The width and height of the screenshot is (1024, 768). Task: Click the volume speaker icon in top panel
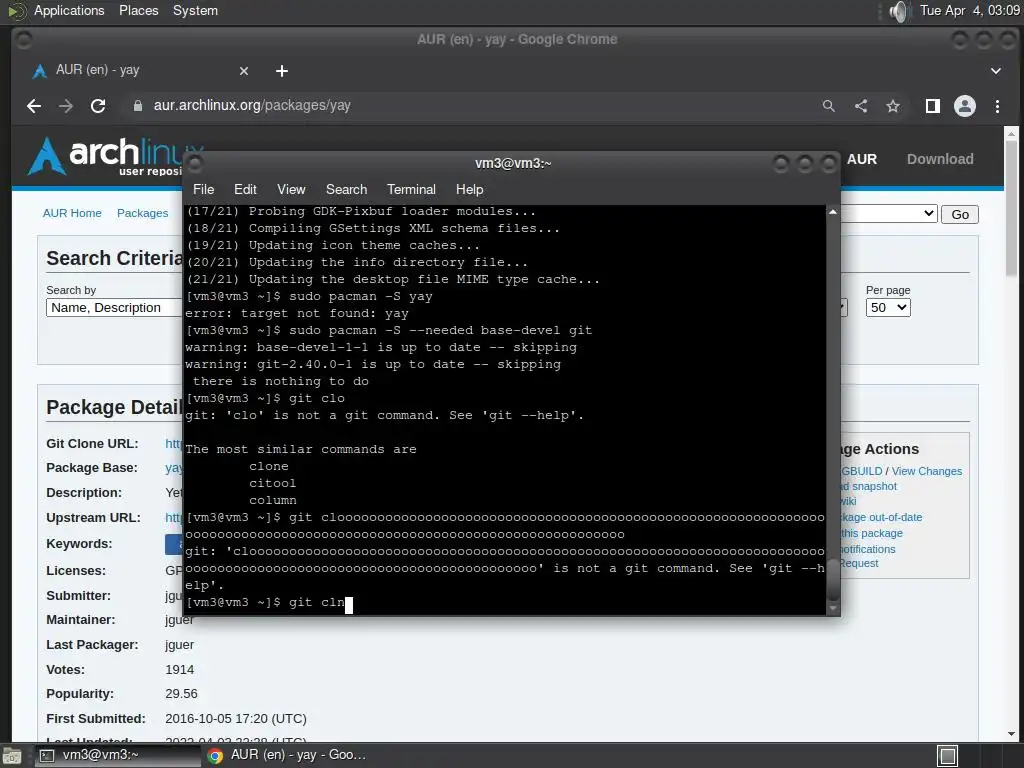tap(899, 11)
